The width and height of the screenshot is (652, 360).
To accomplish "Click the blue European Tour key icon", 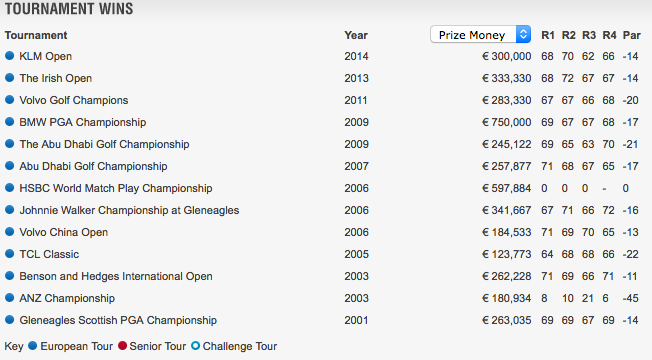I will pos(32,346).
